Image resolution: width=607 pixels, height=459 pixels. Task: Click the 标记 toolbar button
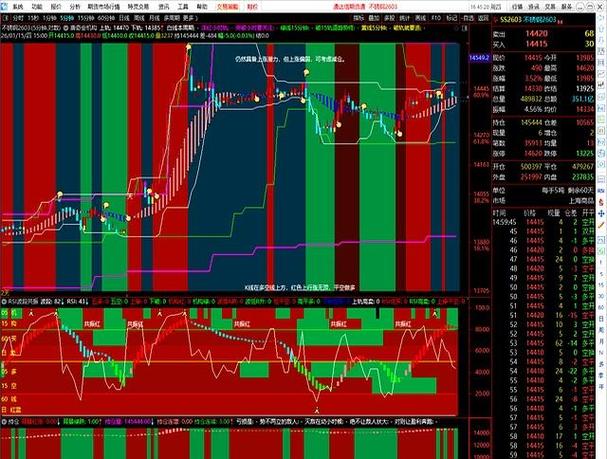point(451,18)
